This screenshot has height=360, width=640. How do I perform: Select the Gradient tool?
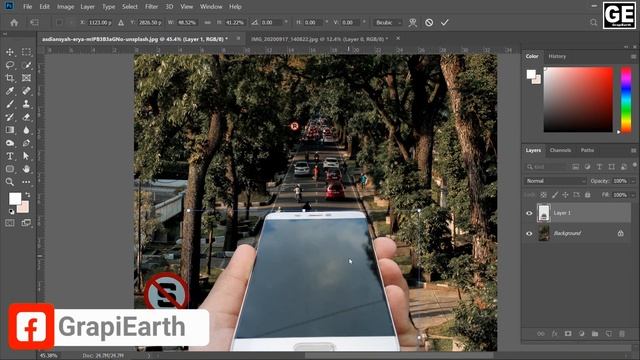[10, 130]
